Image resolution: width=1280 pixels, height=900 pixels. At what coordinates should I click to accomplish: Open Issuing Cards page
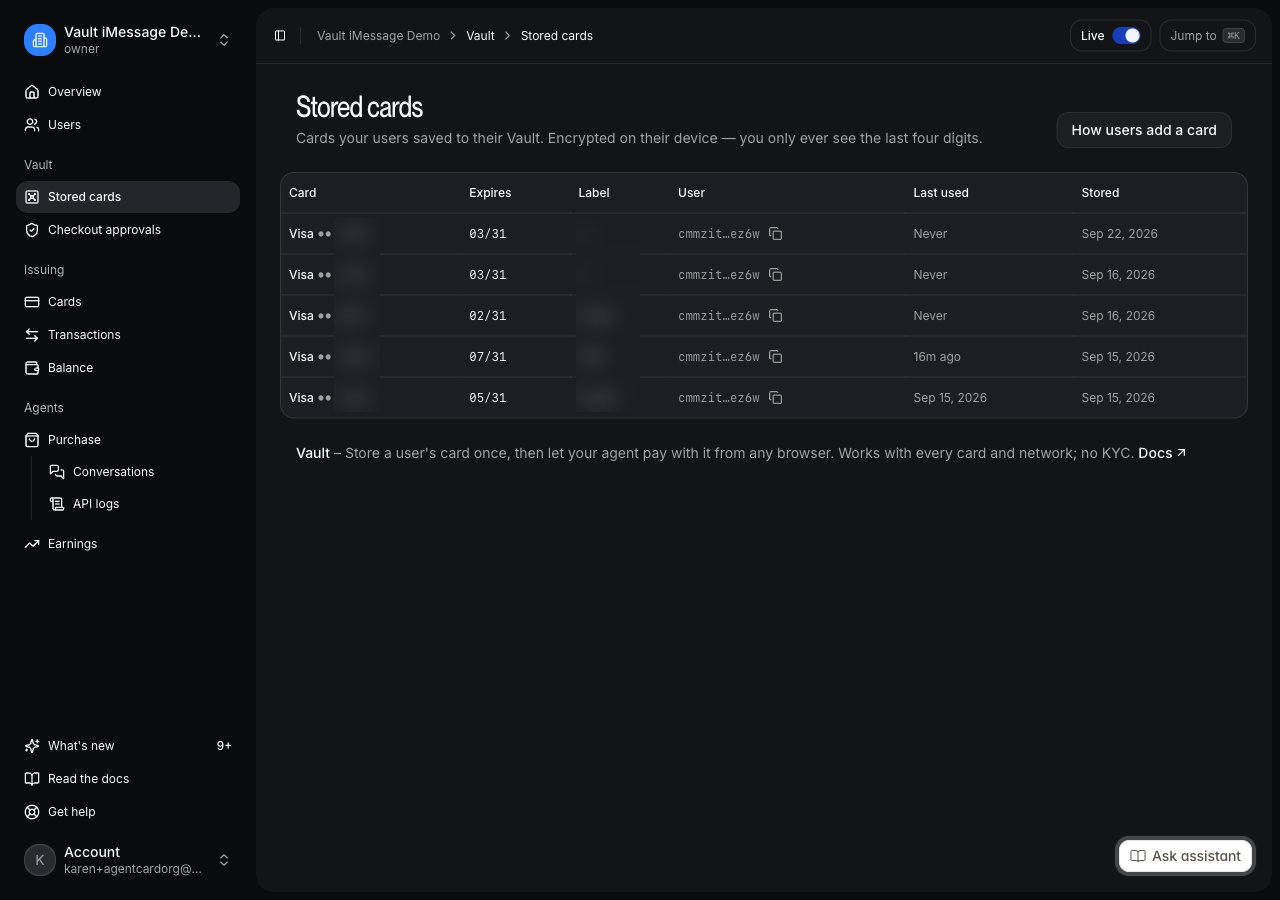(x=128, y=302)
